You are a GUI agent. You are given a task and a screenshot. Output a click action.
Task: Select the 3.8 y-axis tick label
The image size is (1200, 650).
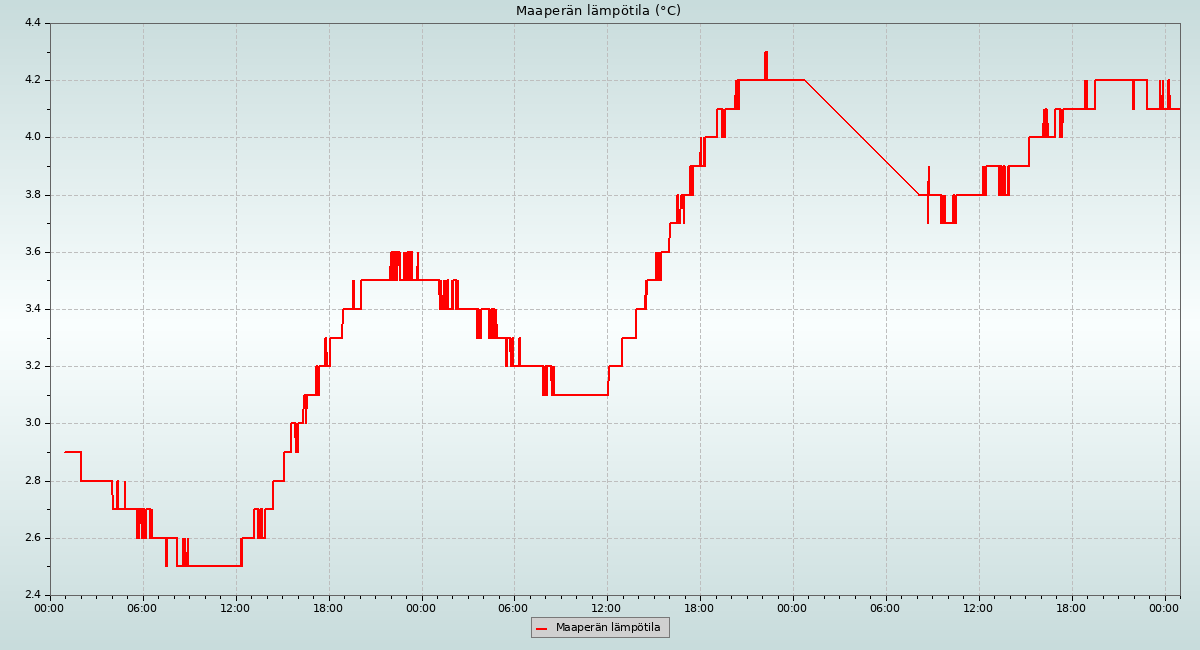(31, 195)
